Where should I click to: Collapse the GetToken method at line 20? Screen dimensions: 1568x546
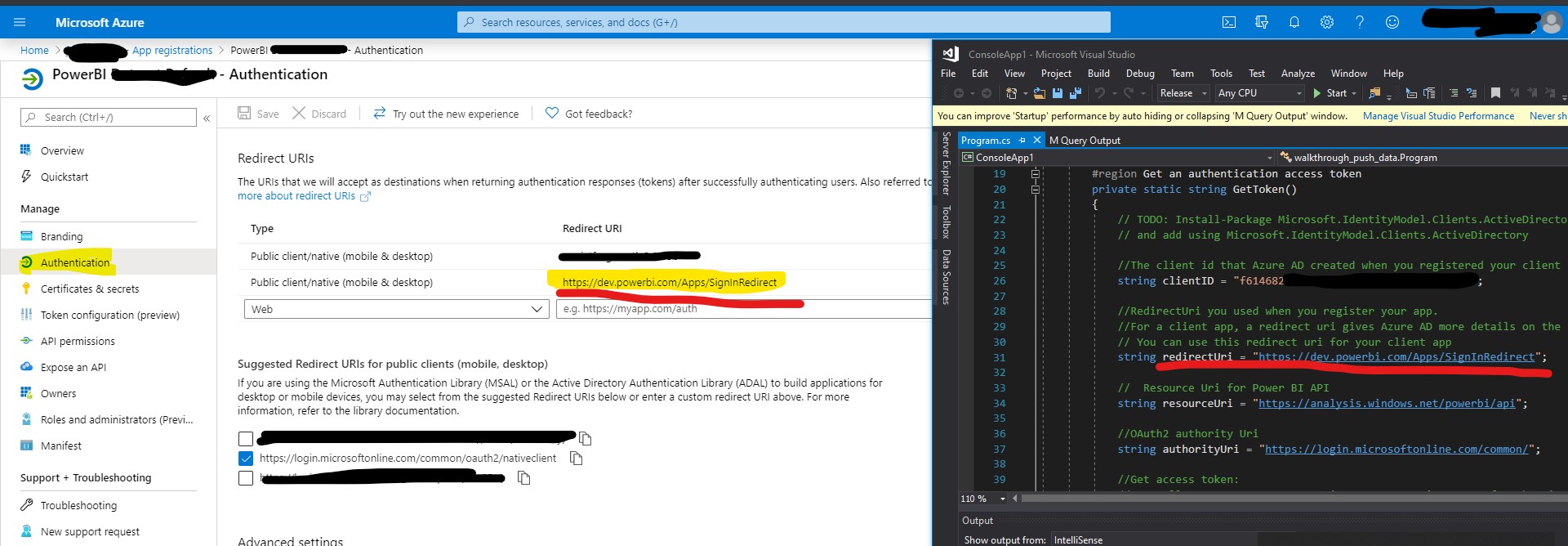click(1035, 190)
